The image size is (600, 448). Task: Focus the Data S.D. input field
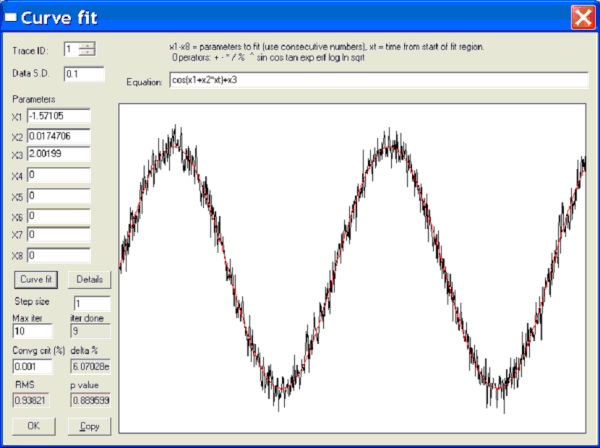pyautogui.click(x=84, y=74)
